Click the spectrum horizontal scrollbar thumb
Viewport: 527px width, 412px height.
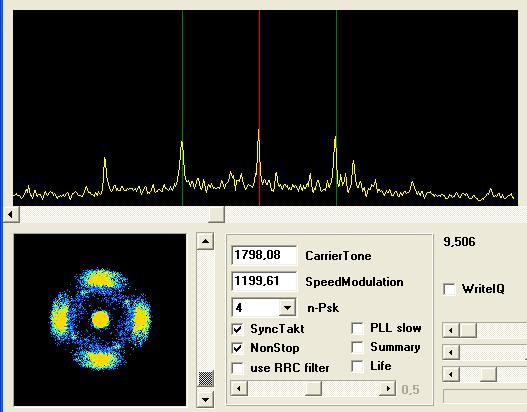(216, 214)
